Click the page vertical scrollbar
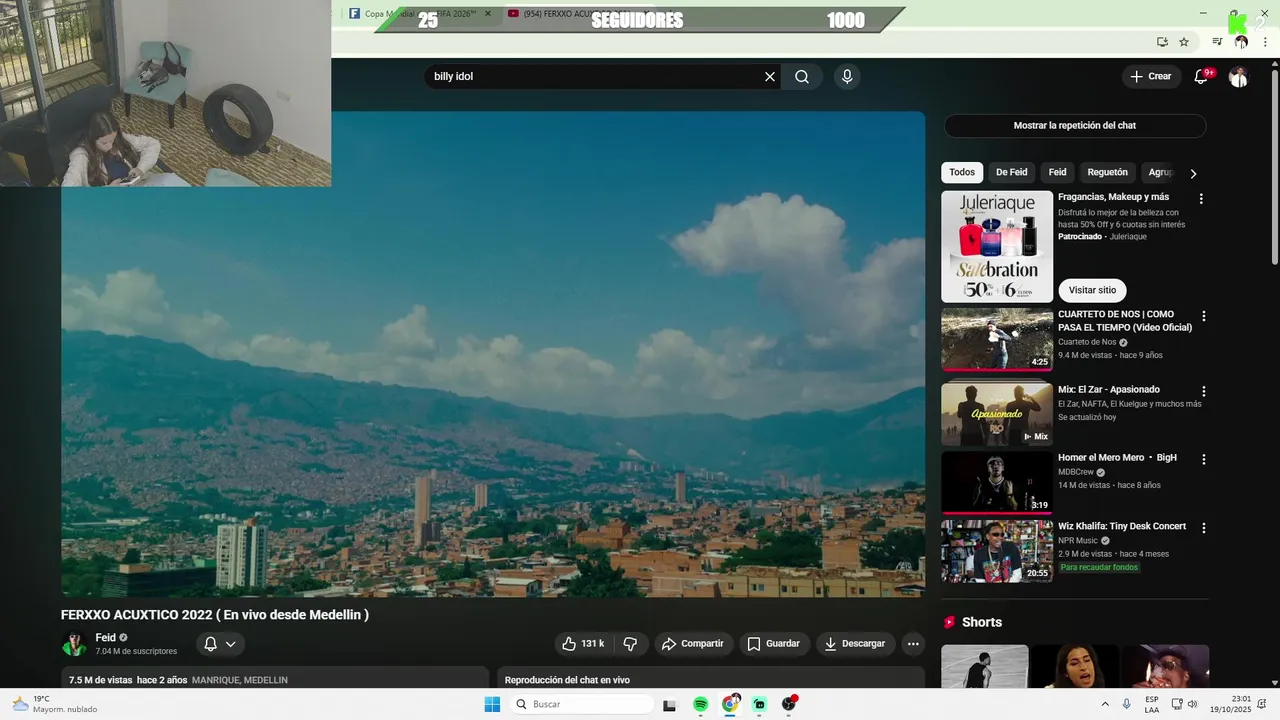This screenshot has height=720, width=1280. [1274, 170]
